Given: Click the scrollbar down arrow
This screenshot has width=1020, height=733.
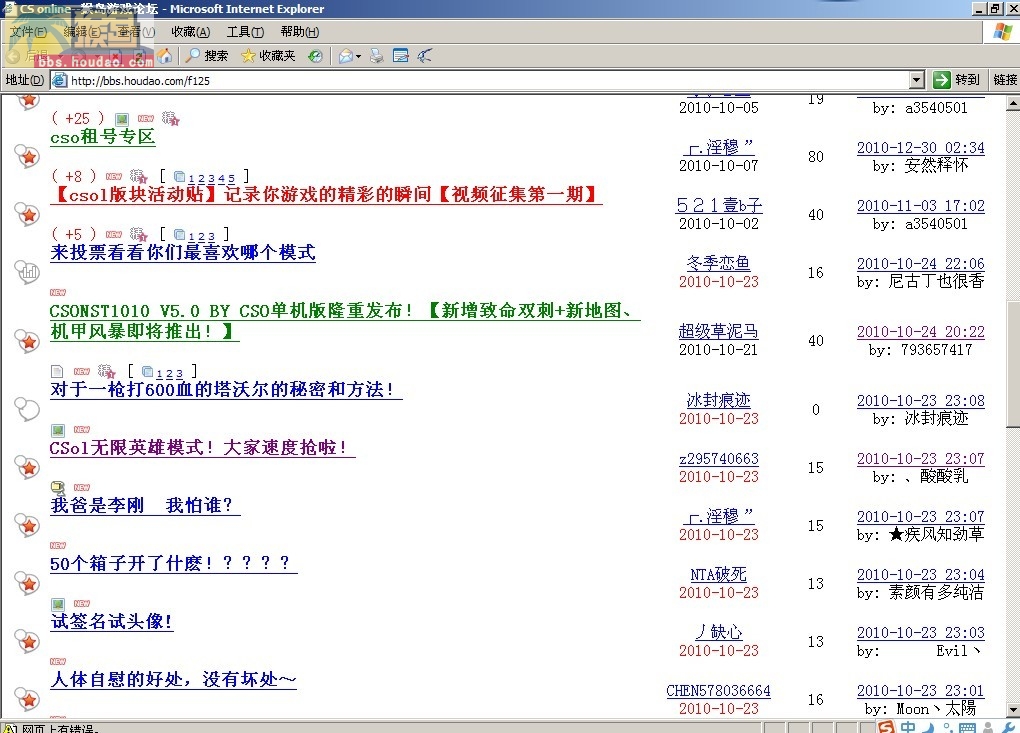Looking at the screenshot, I should point(1013,710).
